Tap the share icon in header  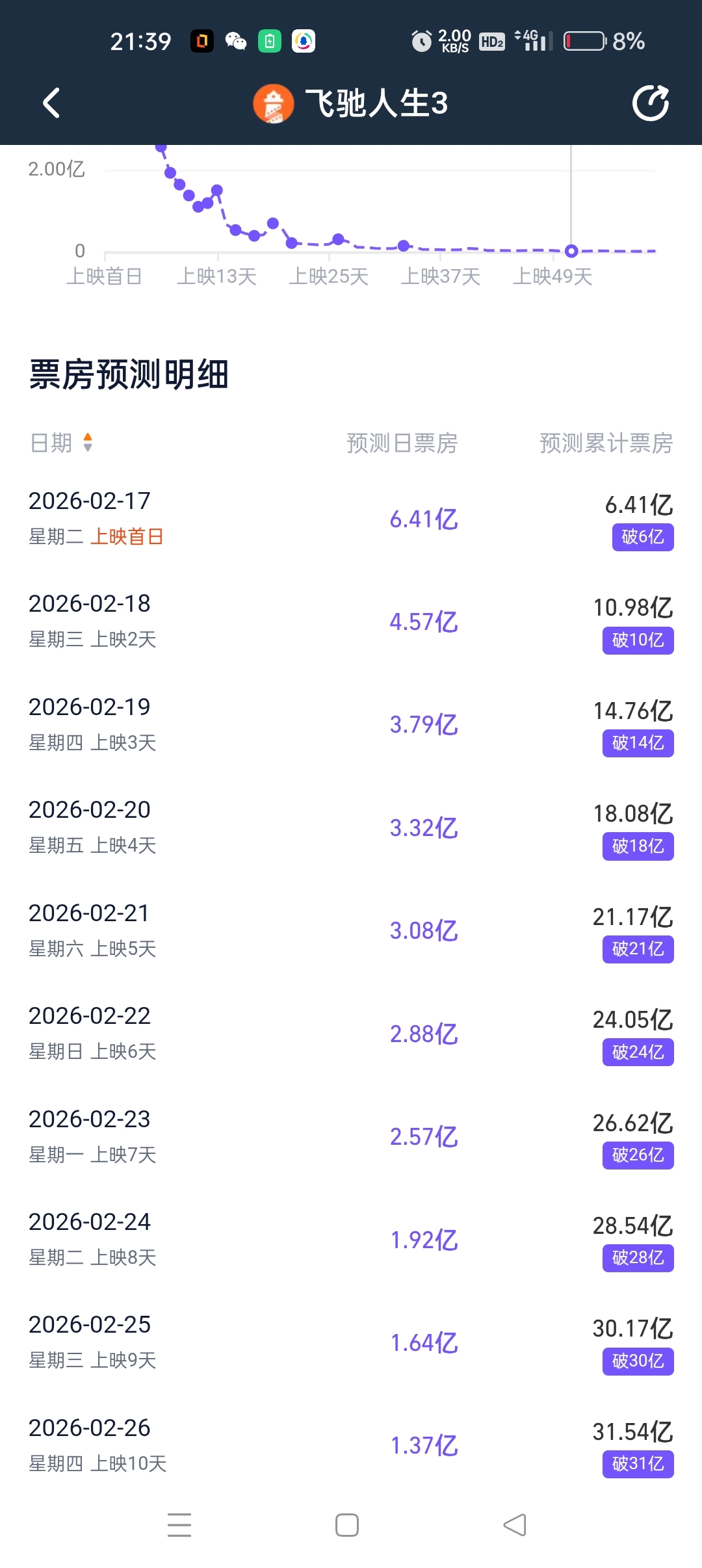point(651,103)
